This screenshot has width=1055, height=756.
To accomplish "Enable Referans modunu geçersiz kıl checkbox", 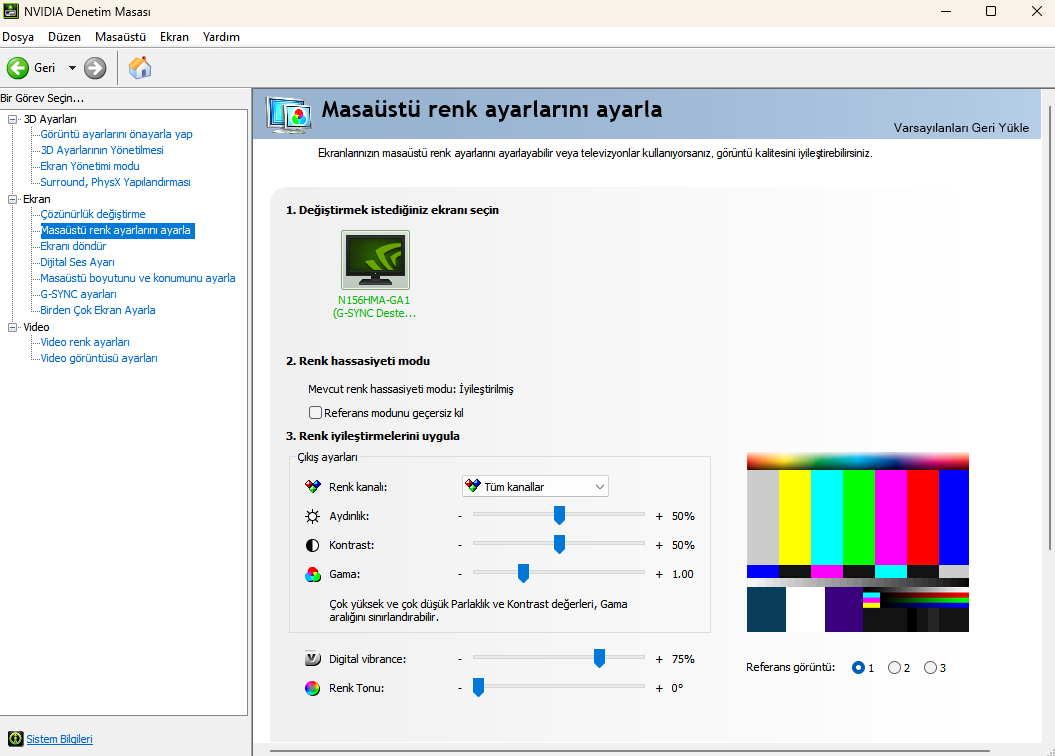I will coord(315,412).
